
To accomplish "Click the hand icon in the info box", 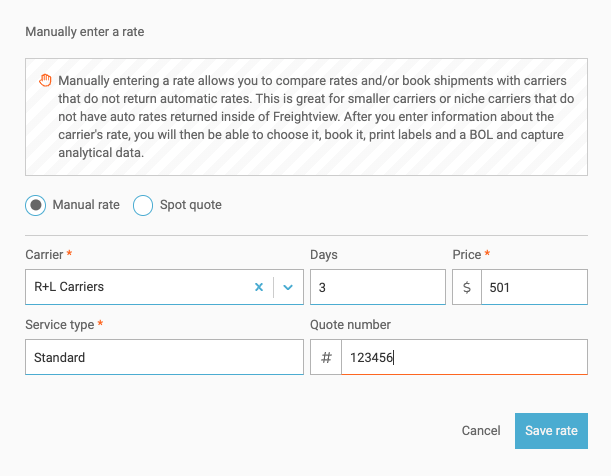I will (45, 80).
